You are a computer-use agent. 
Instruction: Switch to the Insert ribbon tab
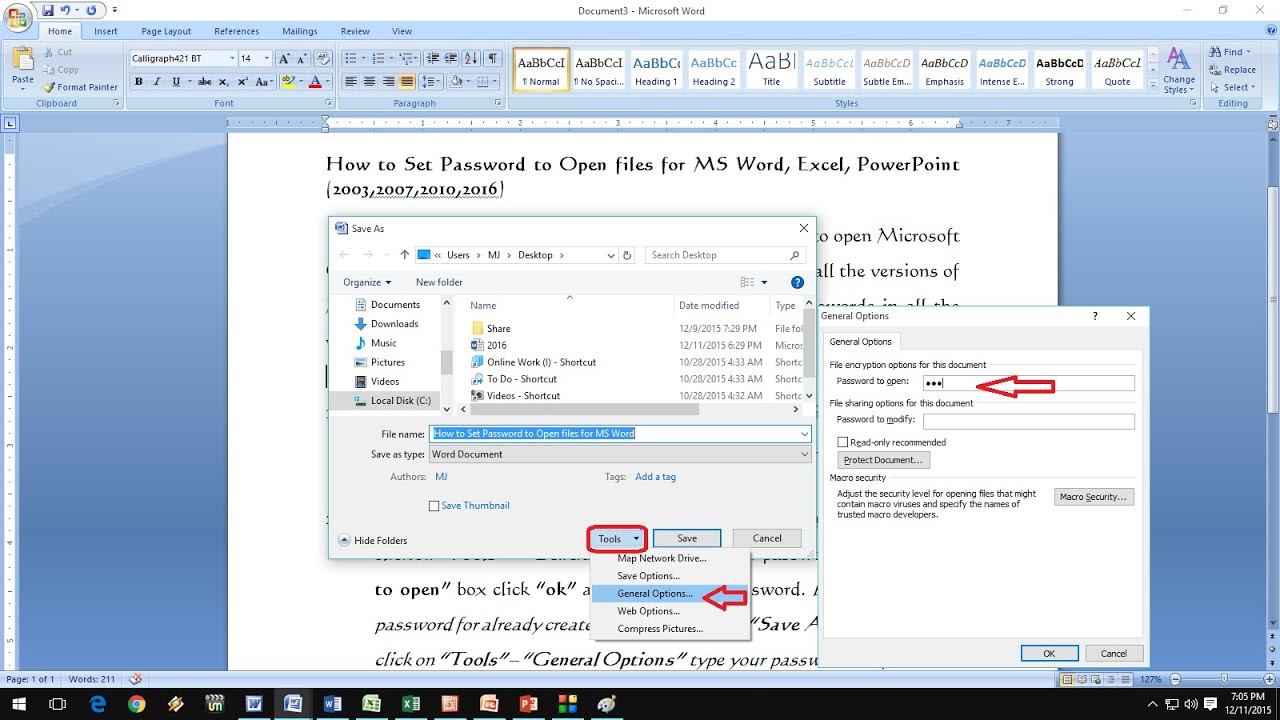(106, 31)
